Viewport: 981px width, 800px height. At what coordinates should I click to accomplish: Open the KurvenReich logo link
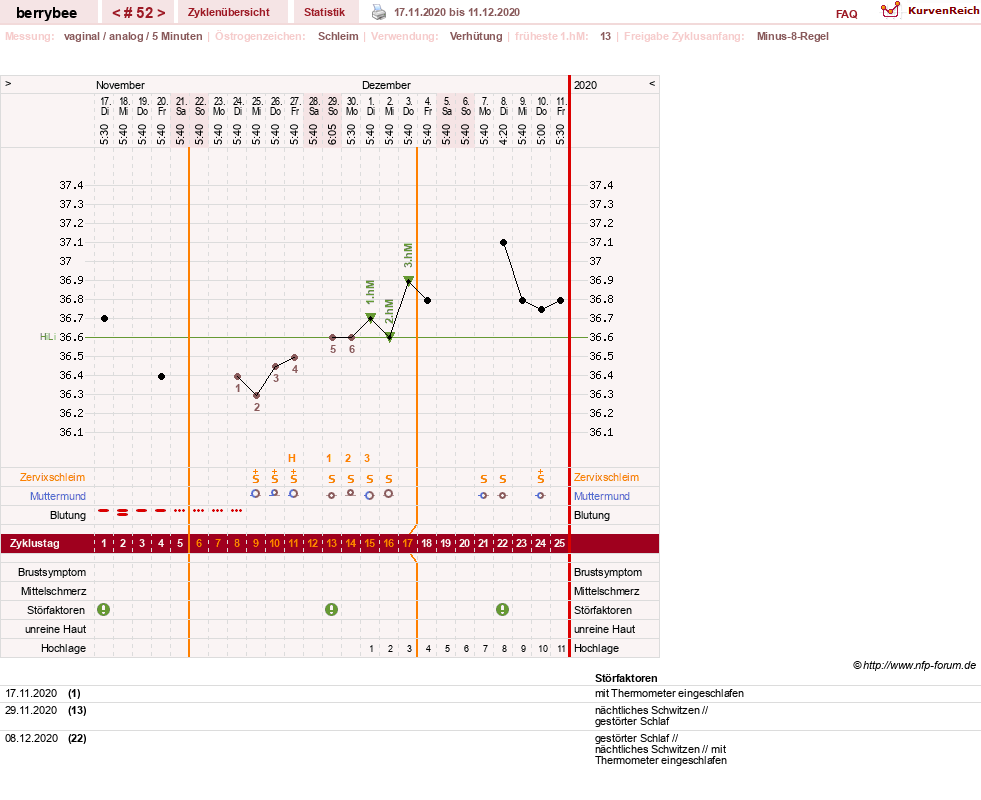(x=930, y=11)
